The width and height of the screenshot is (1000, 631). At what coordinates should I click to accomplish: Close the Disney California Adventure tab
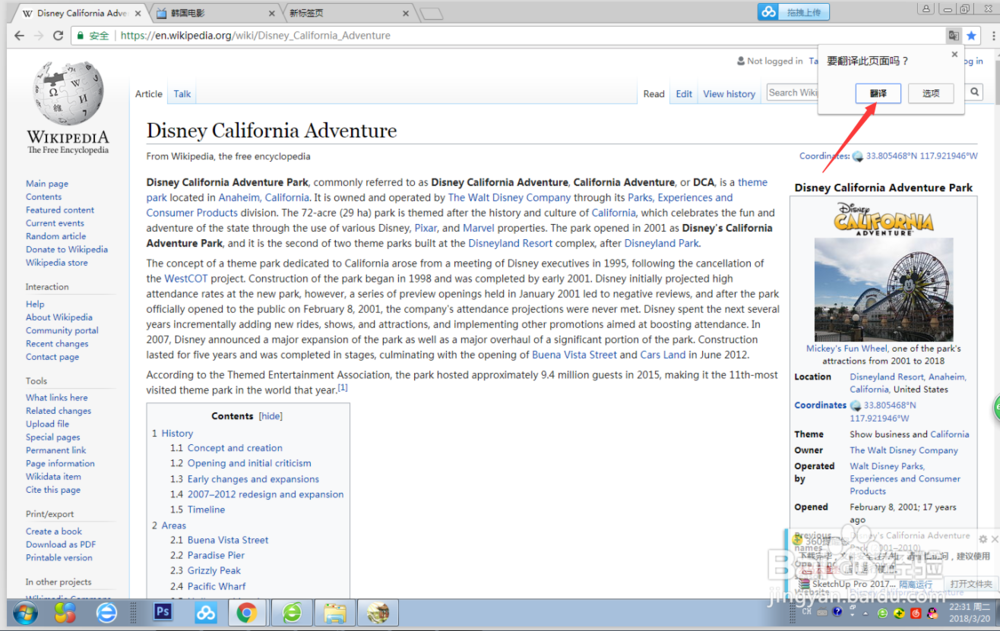click(138, 13)
